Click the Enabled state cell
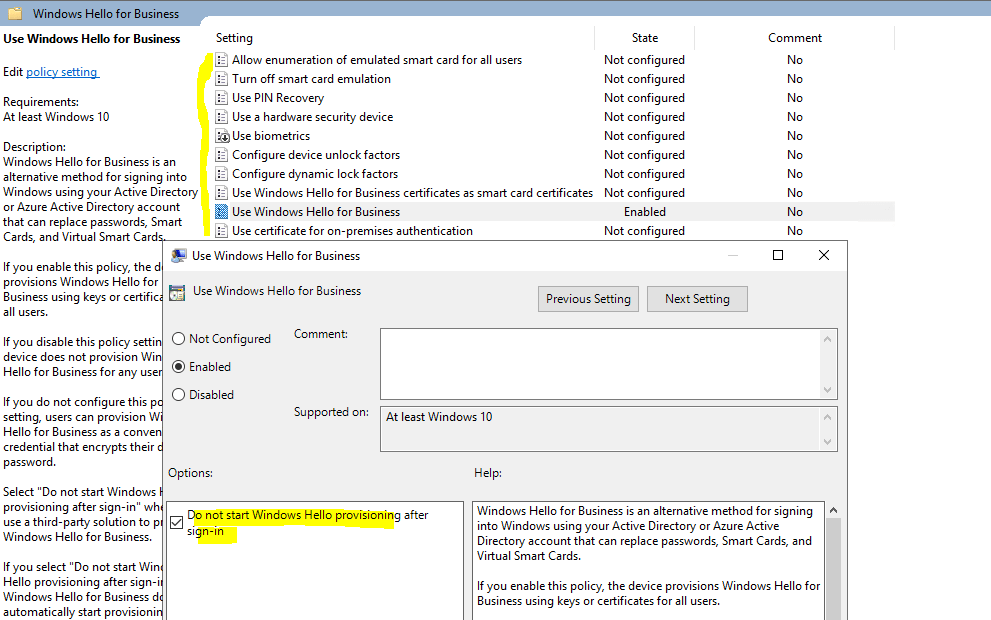 click(645, 212)
